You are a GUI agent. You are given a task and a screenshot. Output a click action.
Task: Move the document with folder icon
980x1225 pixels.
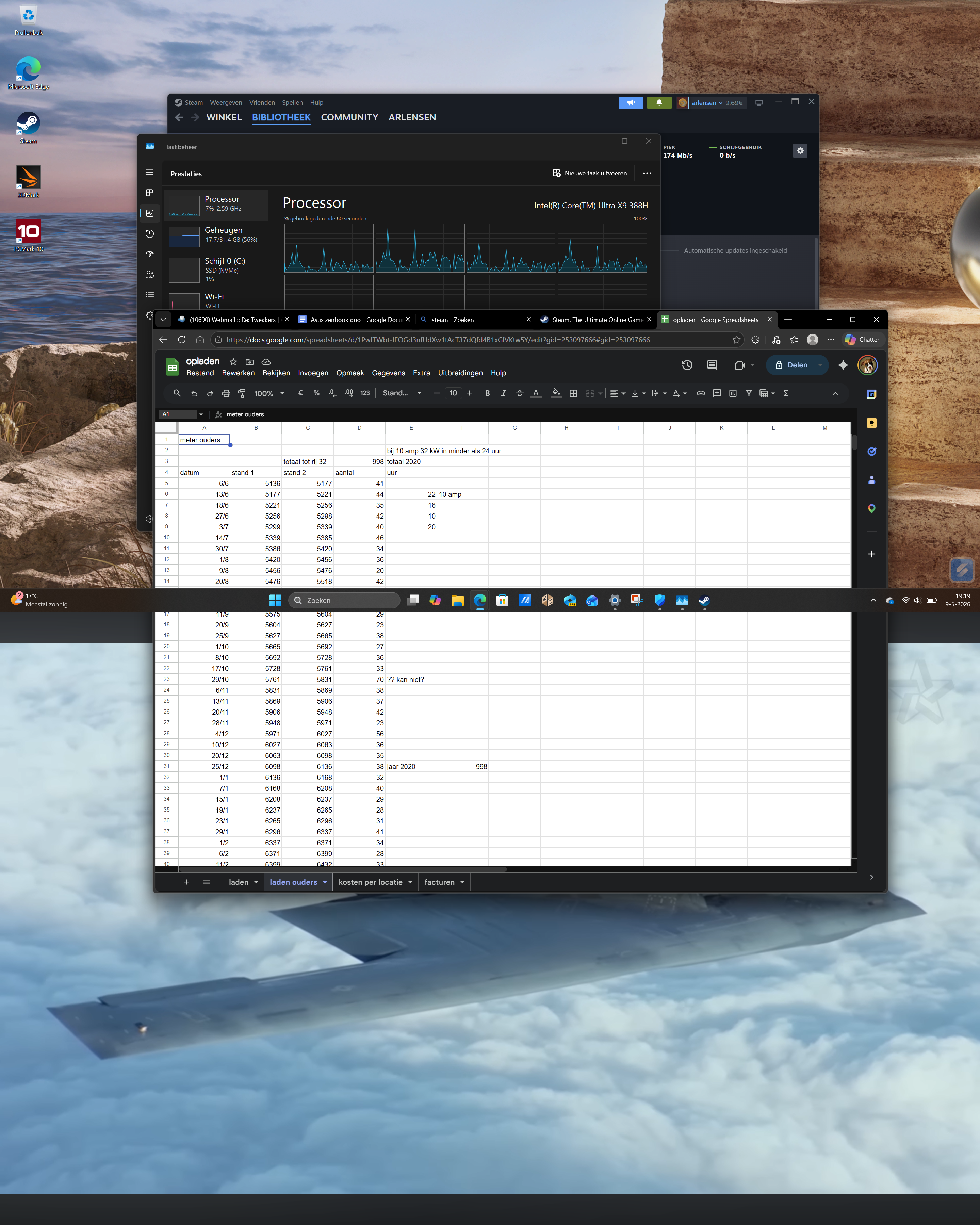click(x=249, y=362)
